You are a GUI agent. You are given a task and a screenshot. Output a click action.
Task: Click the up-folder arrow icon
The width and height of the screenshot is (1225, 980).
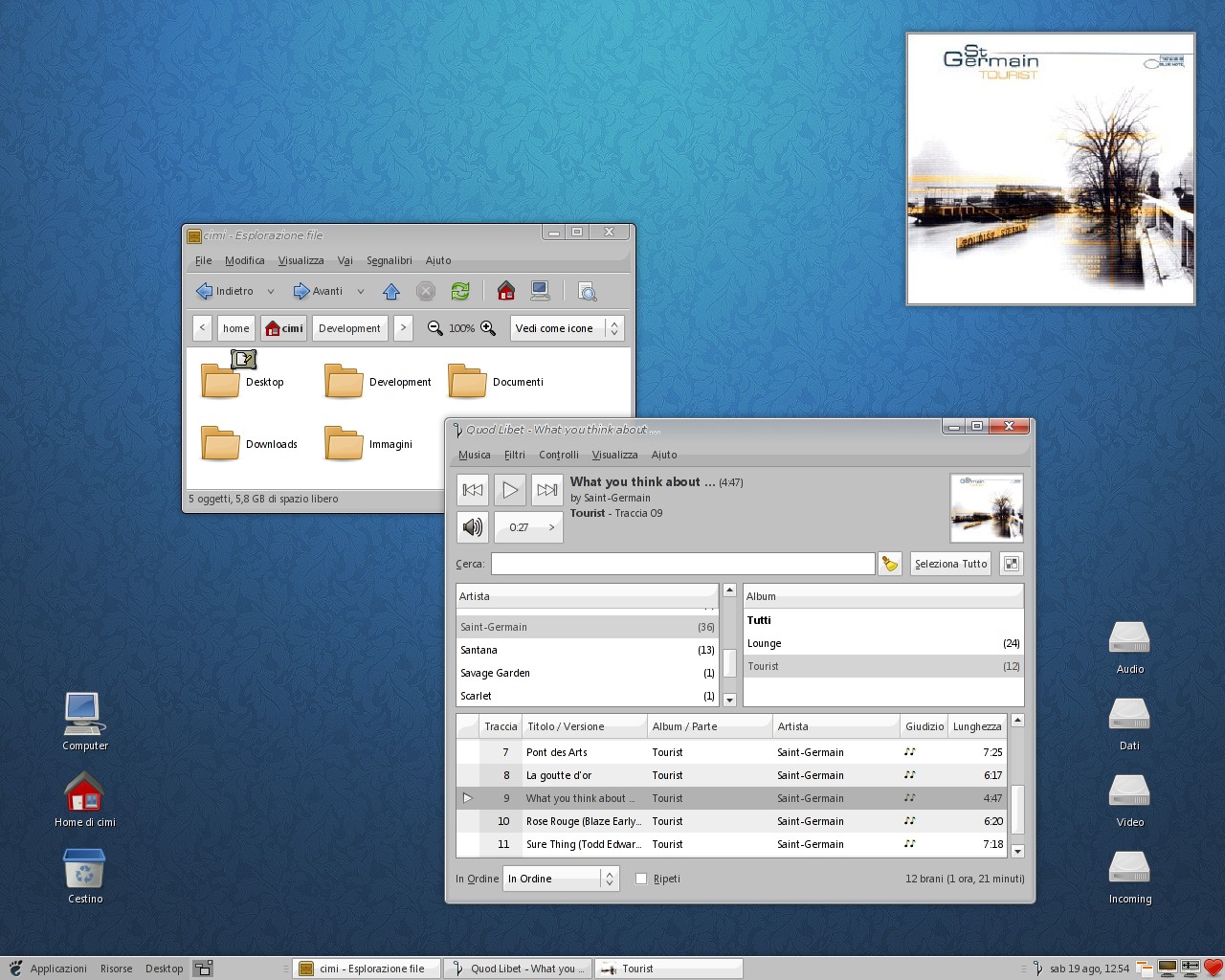(x=390, y=291)
